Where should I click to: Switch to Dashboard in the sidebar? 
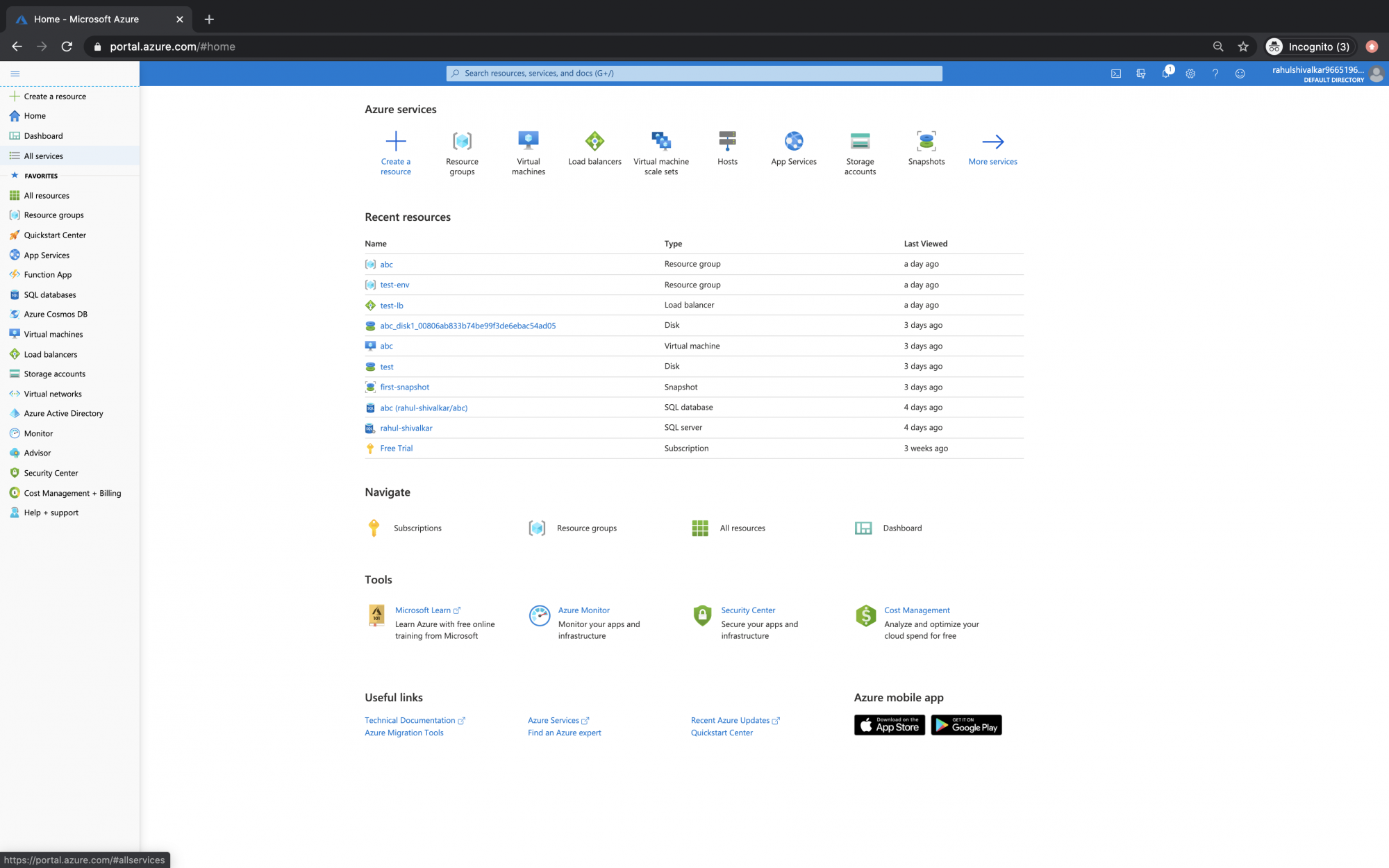coord(43,135)
